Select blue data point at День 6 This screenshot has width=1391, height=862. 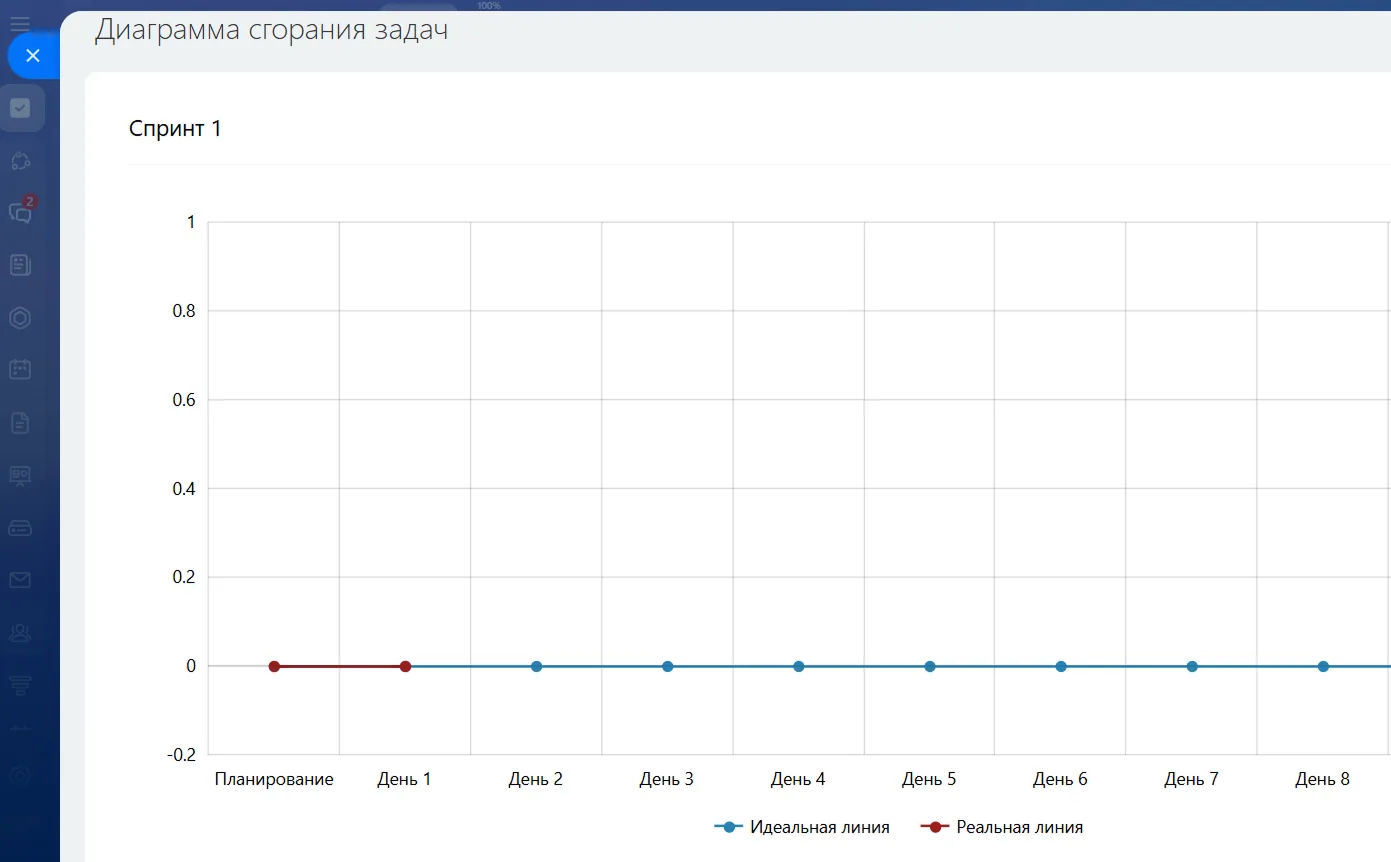(1061, 666)
